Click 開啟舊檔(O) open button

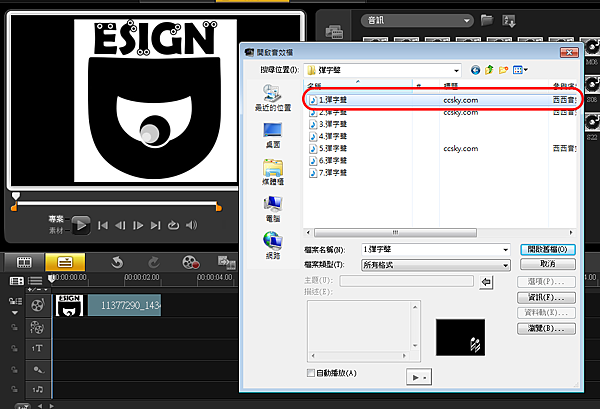[x=548, y=249]
